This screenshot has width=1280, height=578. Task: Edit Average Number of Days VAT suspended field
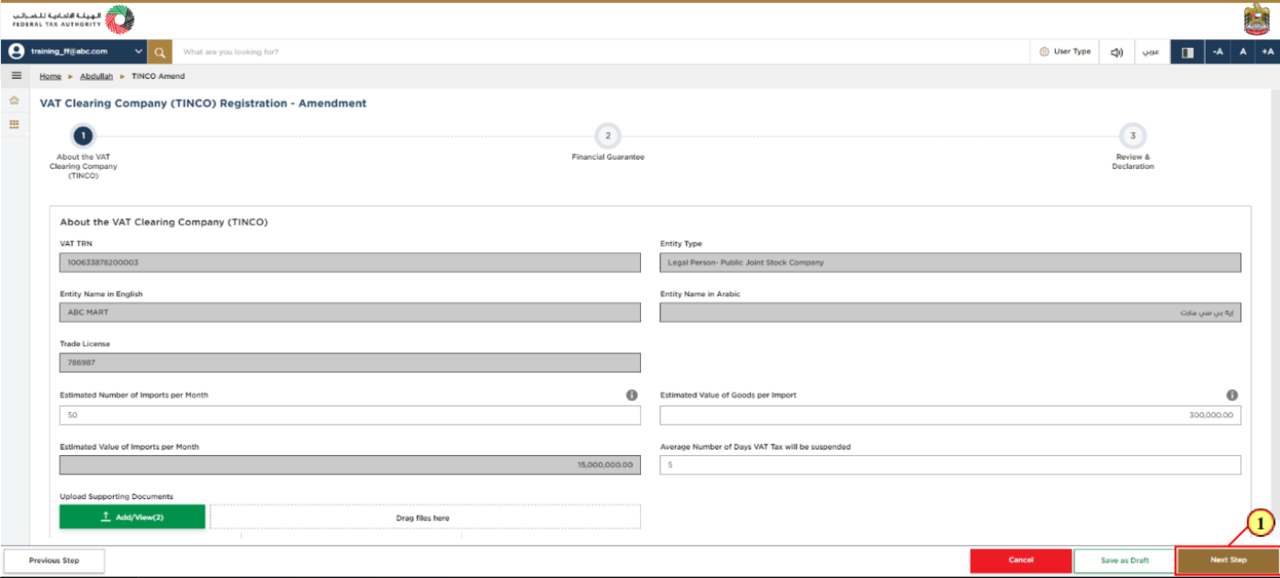950,465
